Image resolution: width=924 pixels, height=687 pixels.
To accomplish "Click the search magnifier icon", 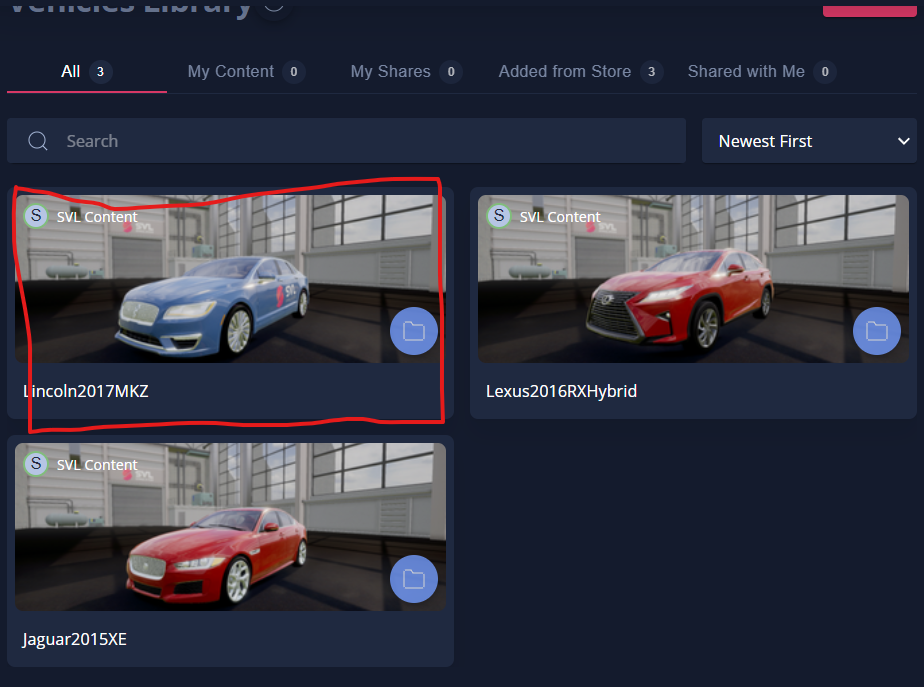I will 38,141.
